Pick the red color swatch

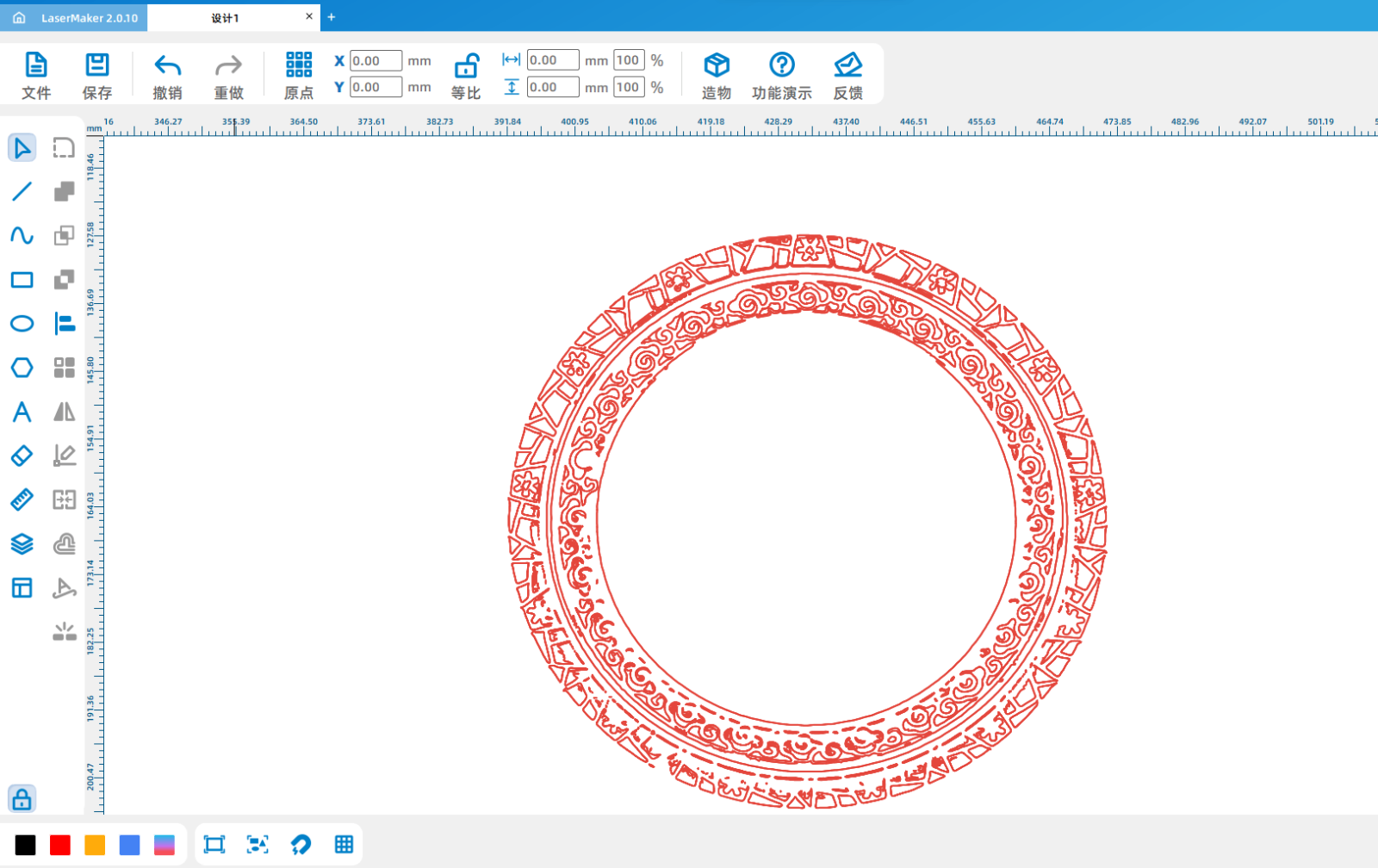tap(60, 845)
